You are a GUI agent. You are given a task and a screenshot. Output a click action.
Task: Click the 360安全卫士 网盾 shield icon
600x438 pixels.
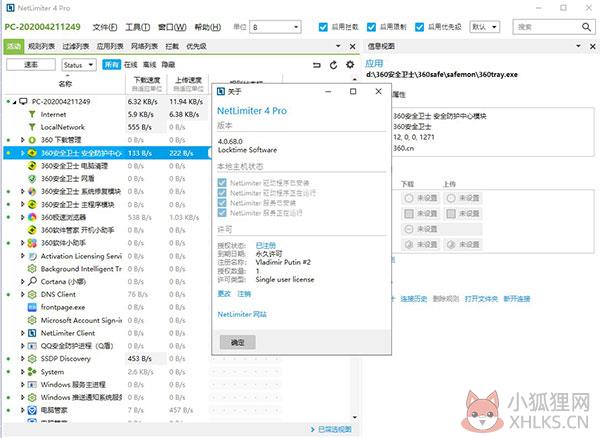(33, 179)
